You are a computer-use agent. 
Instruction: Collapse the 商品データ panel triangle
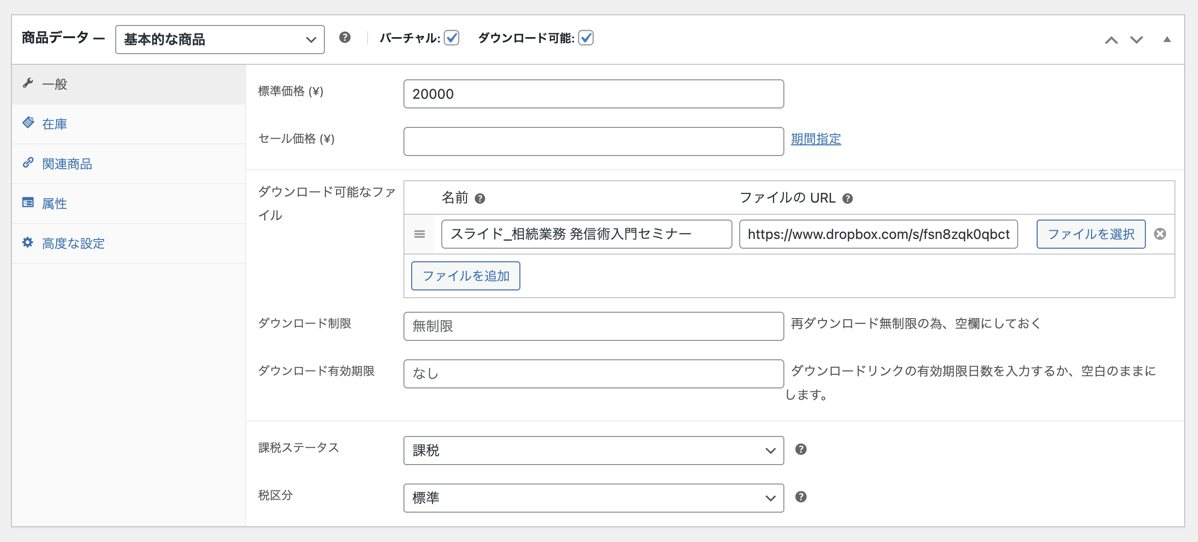tap(1167, 39)
